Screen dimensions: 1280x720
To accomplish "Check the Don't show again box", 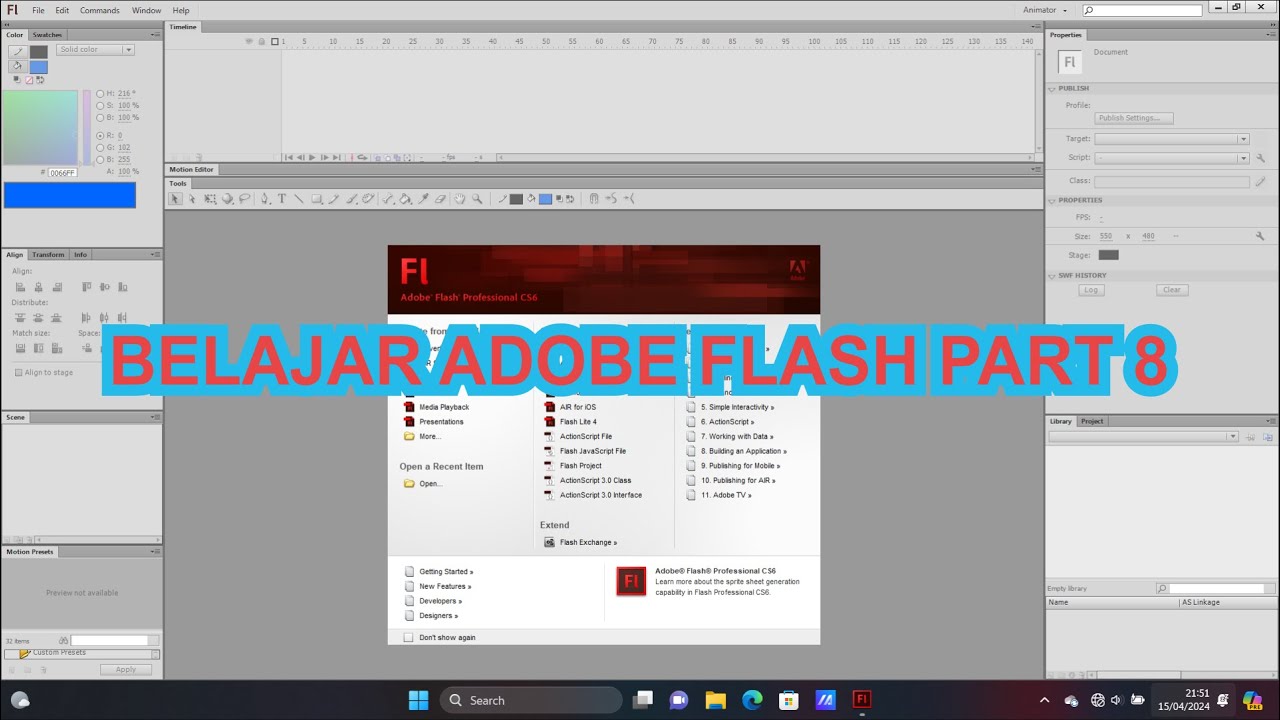I will pyautogui.click(x=408, y=637).
